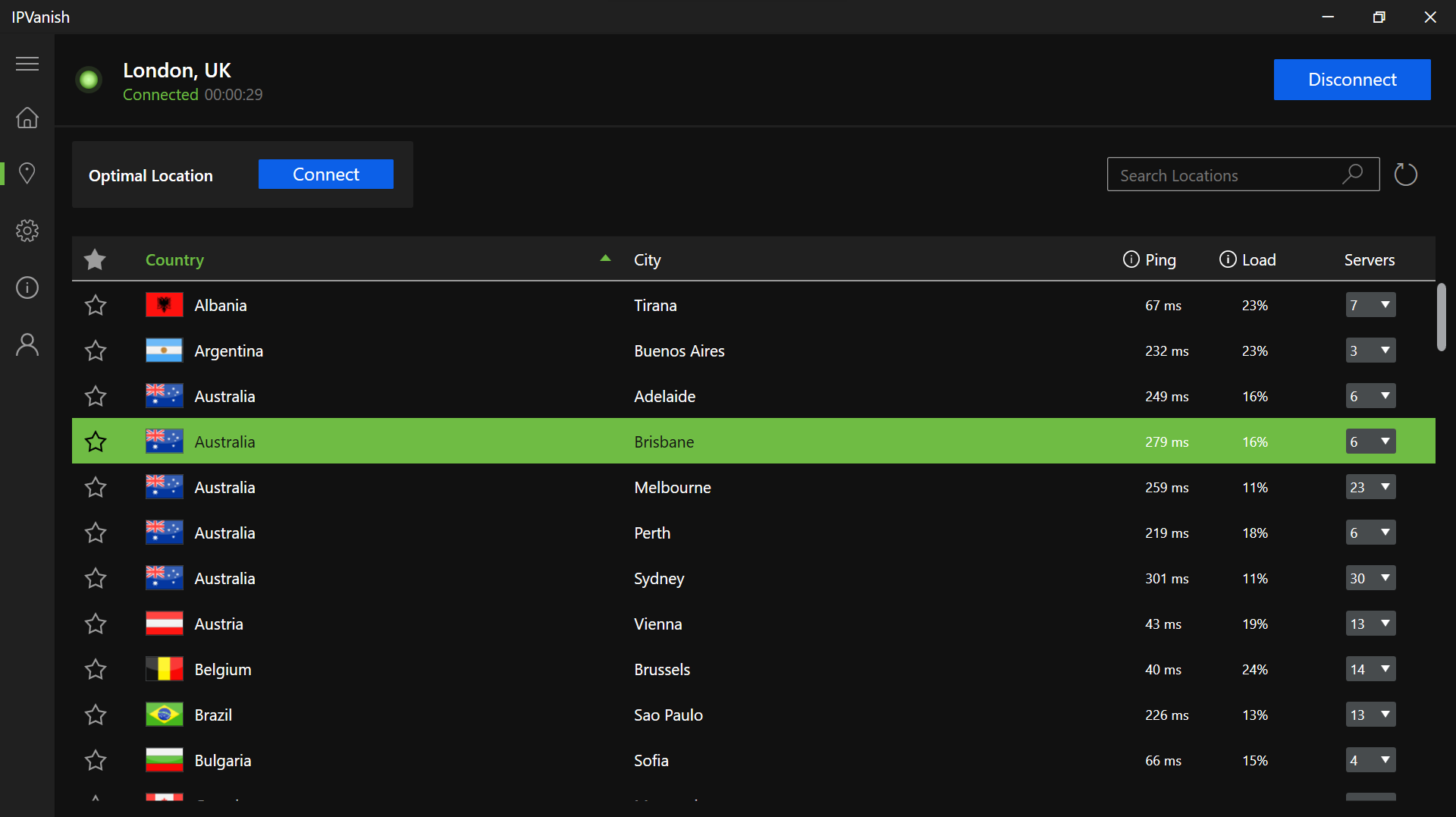This screenshot has width=1456, height=817.
Task: Click the Adelaide city name
Action: [x=664, y=396]
